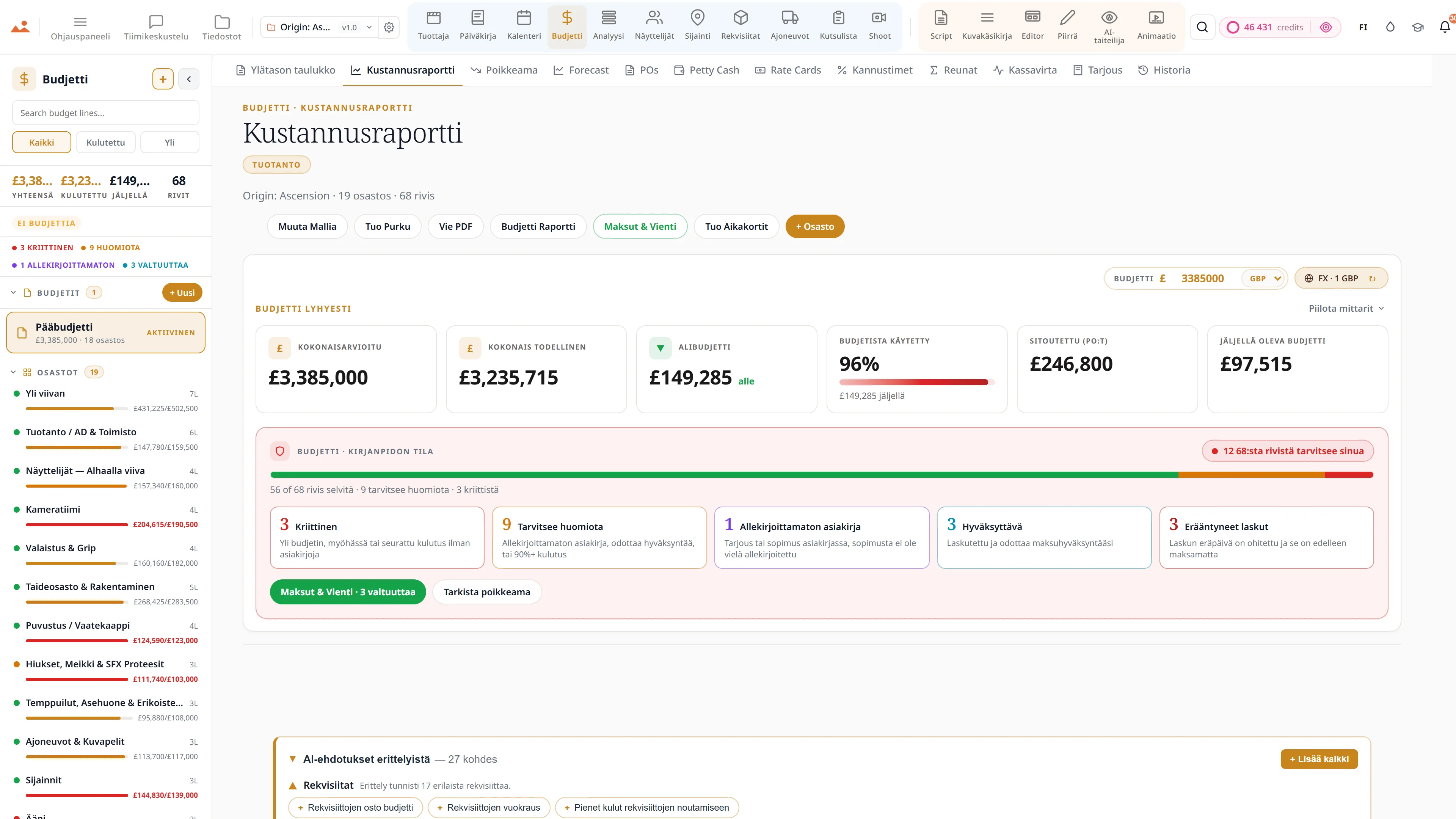Click the plus add budget icon button
1456x819 pixels.
[x=163, y=79]
